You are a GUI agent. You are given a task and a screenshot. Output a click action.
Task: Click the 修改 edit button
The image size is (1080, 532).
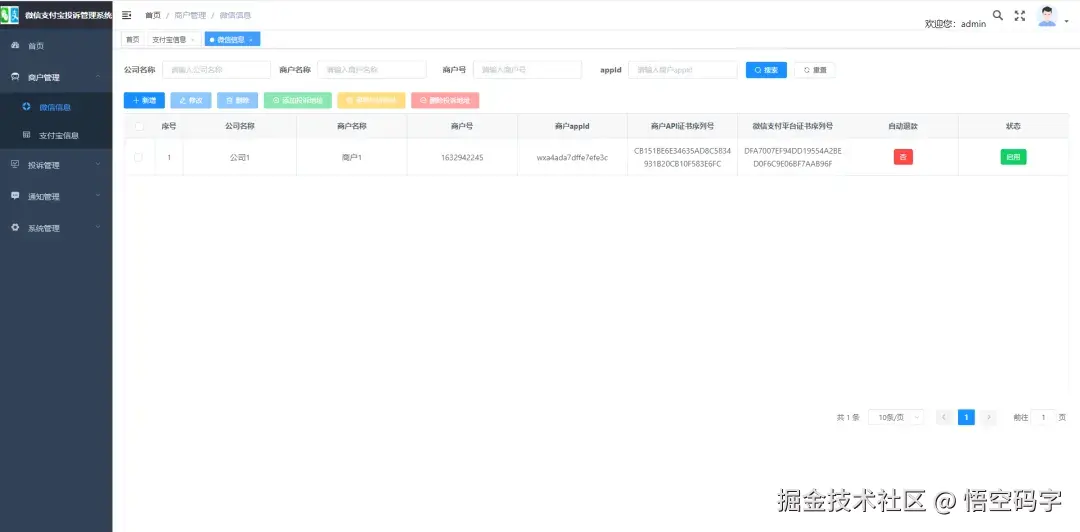(191, 101)
